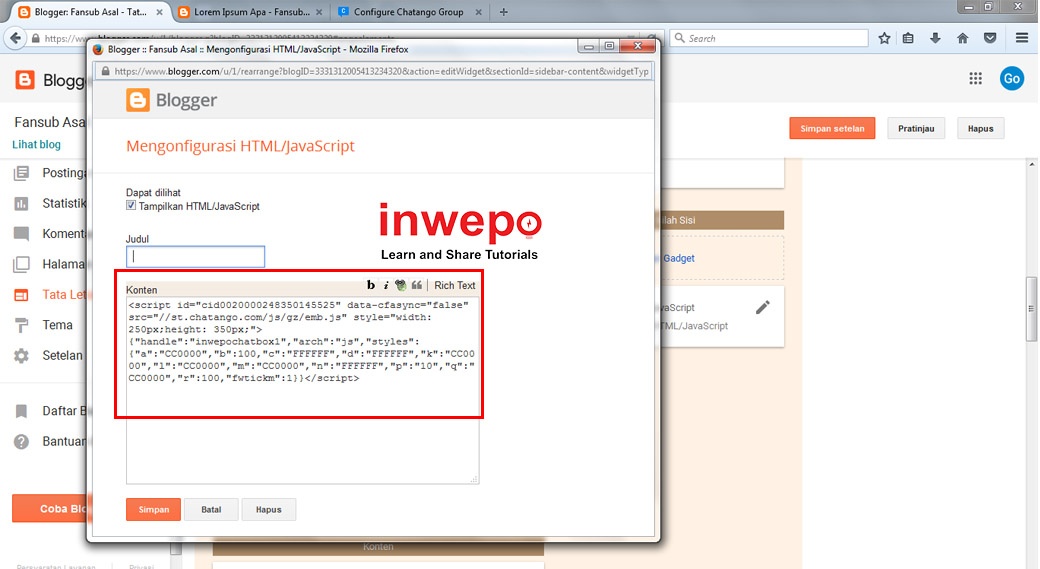Edit the HTML/JavaScript gadget with the pencil icon
1040x569 pixels.
tap(763, 307)
